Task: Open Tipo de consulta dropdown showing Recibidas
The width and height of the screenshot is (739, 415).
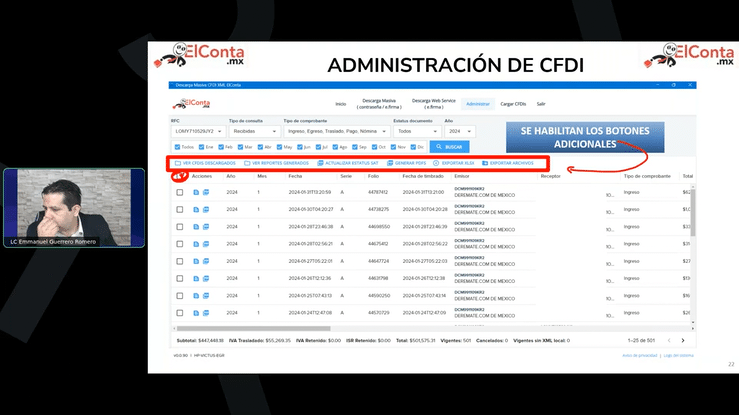Action: click(x=255, y=131)
